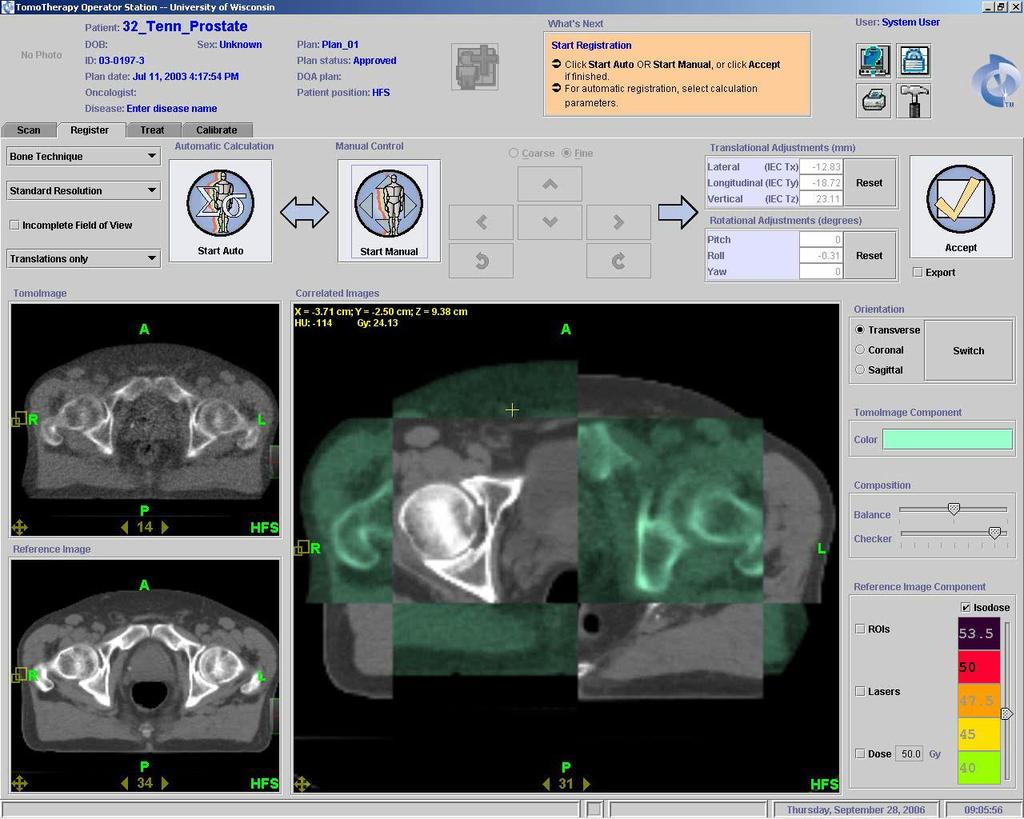Go to next slice in Correlated Images panel

click(x=586, y=784)
